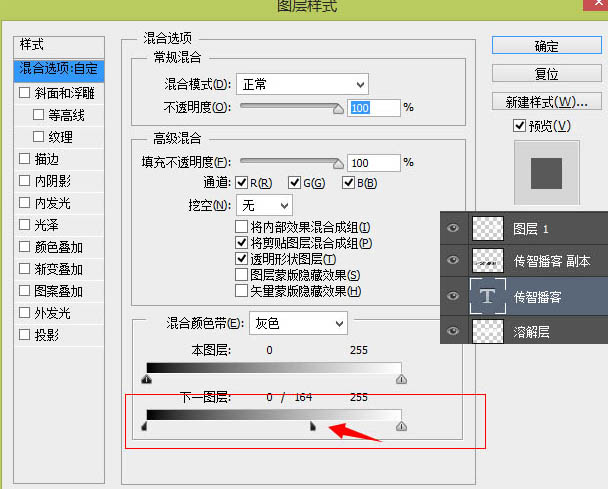
Task: Click 下一图层 left black half-triangle
Action: [144, 426]
